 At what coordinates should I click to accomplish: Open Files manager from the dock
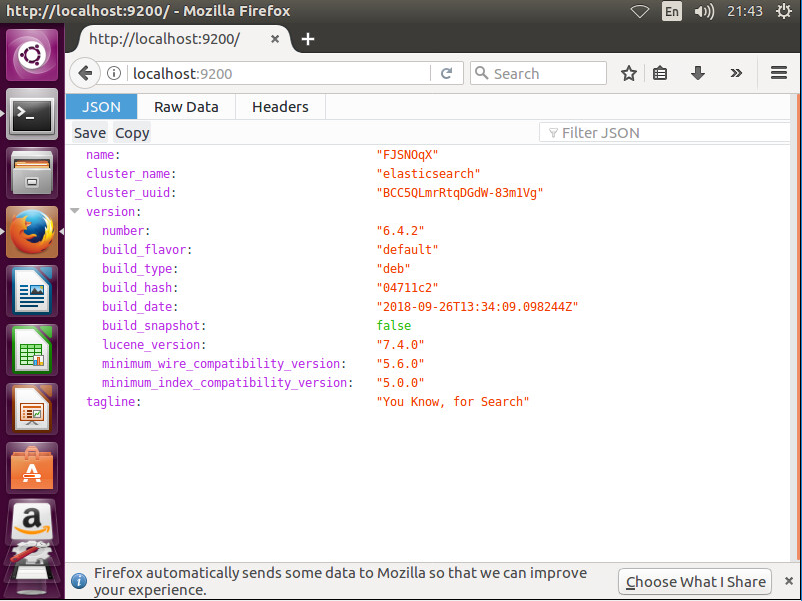point(32,173)
